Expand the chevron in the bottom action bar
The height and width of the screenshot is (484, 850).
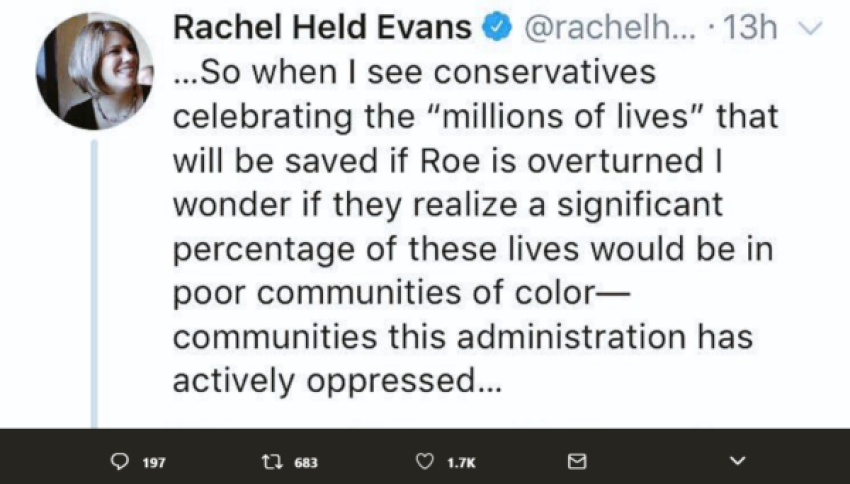click(738, 462)
